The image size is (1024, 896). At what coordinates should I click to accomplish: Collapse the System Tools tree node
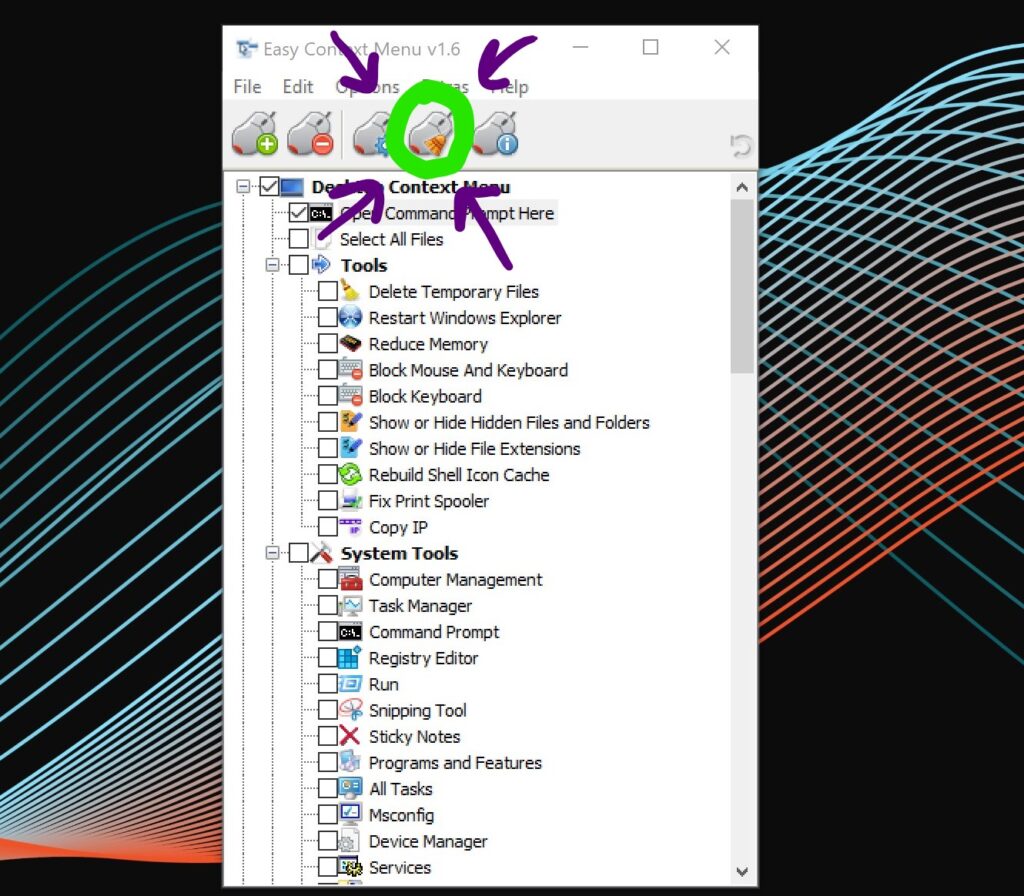tap(272, 553)
